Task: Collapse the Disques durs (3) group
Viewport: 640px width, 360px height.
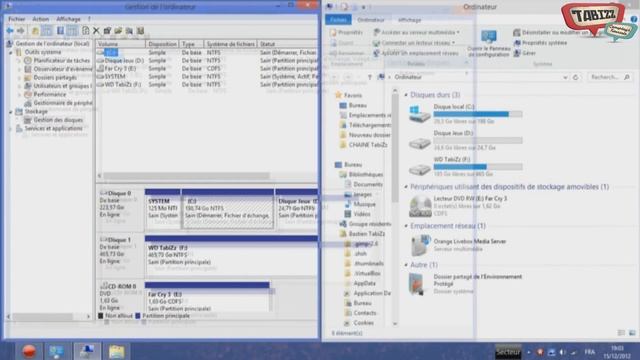Action: pyautogui.click(x=406, y=95)
